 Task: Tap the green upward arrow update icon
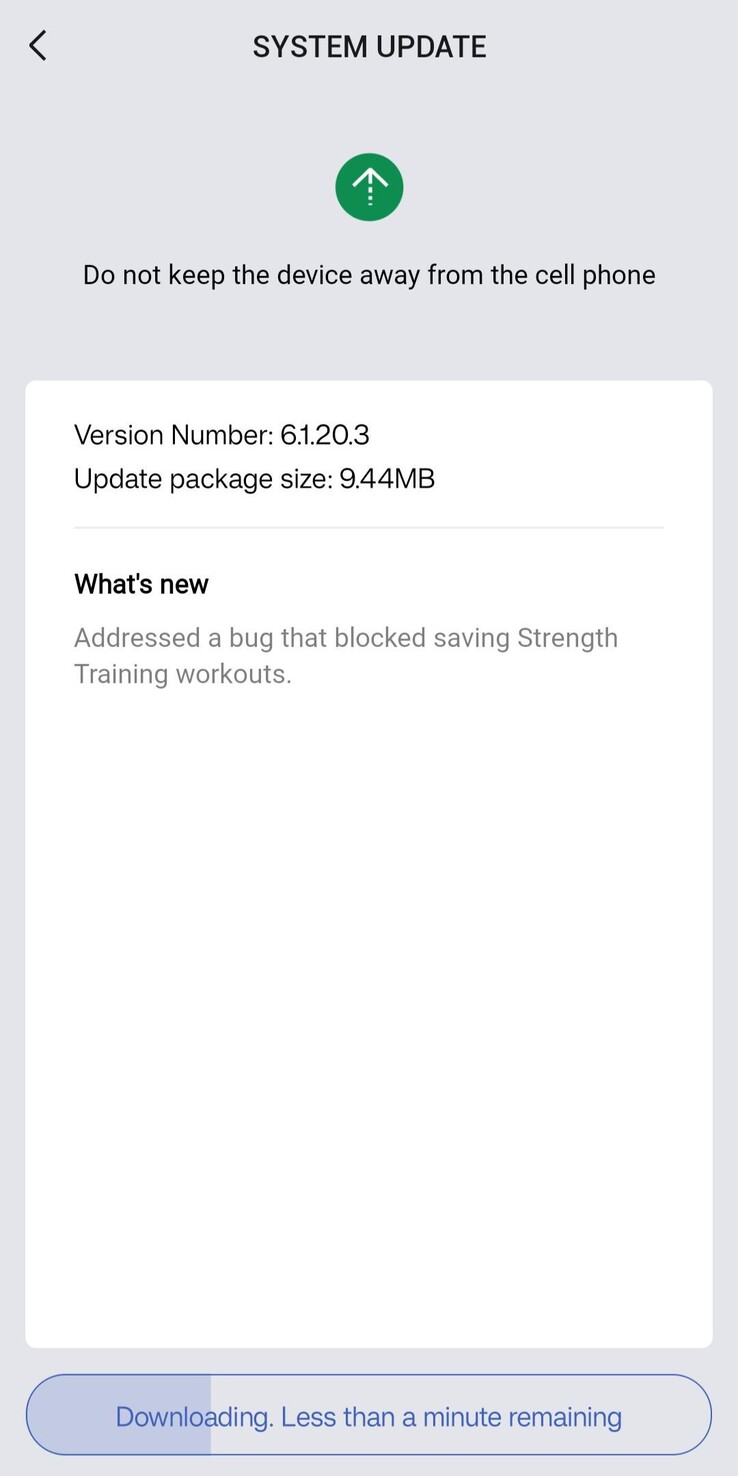pyautogui.click(x=369, y=187)
